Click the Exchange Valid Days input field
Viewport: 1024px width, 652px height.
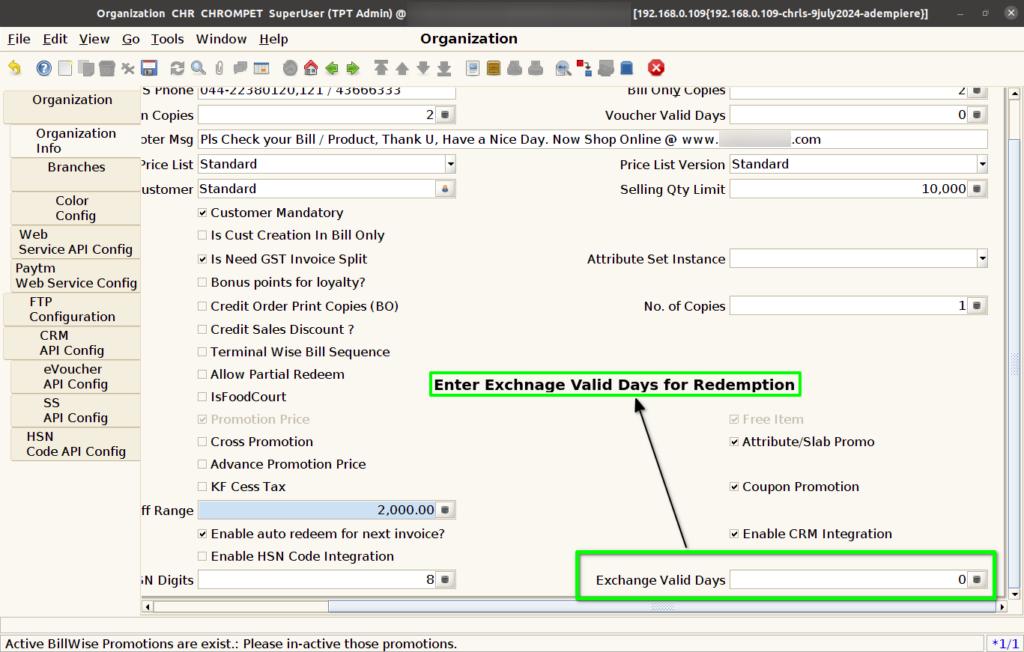[848, 579]
